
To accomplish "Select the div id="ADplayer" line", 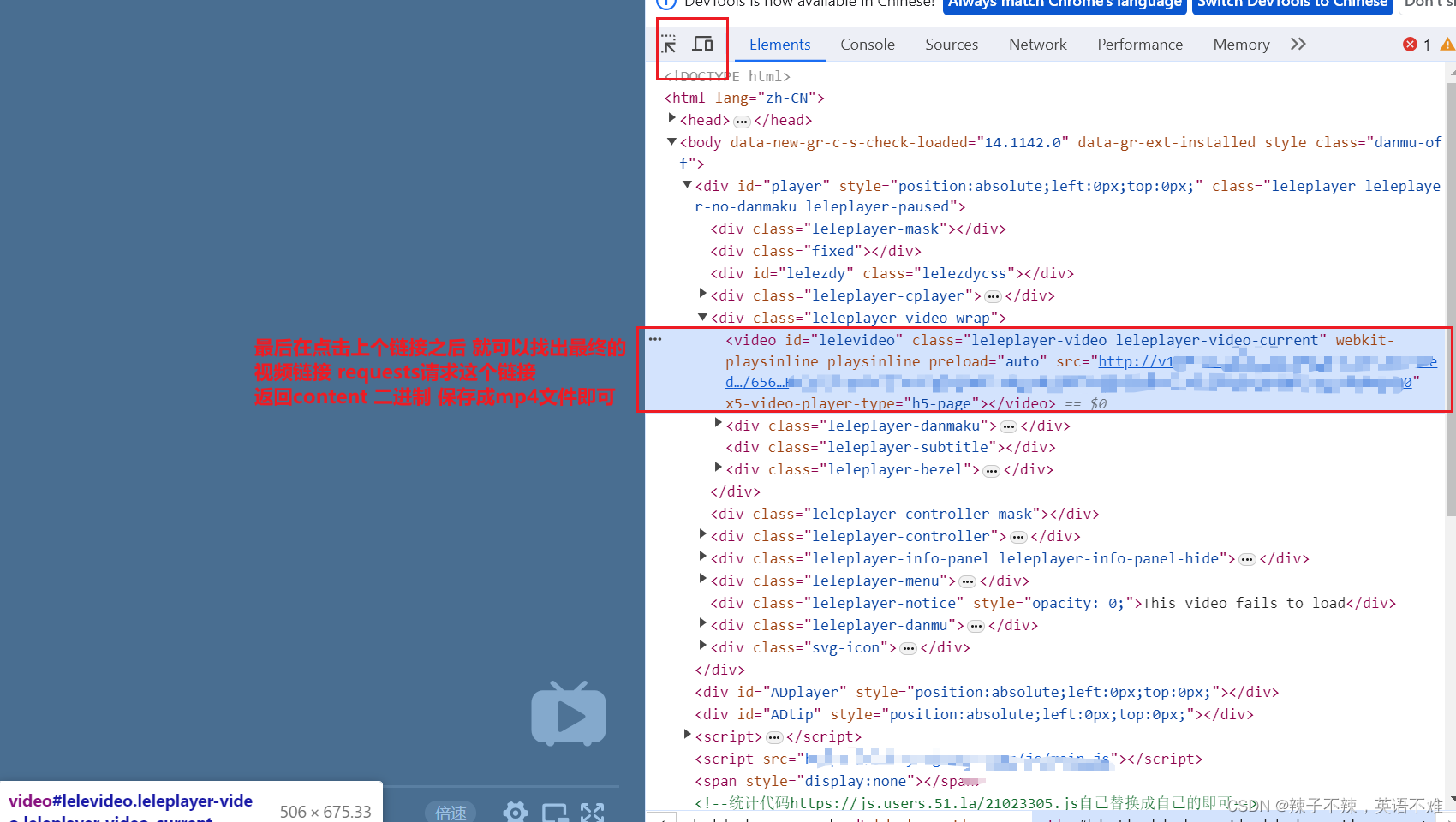I will pos(987,692).
